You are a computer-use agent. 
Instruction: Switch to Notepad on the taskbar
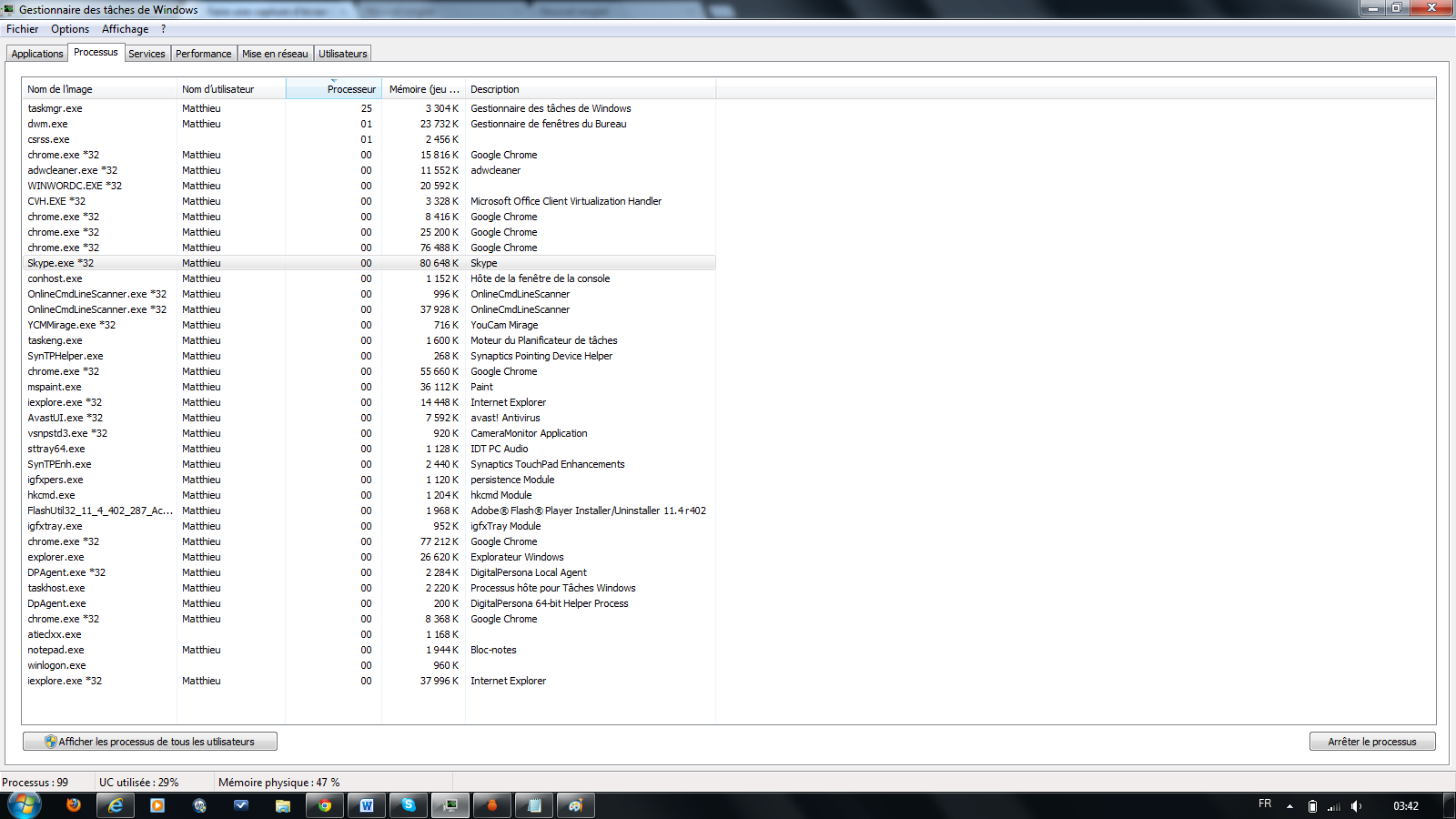tap(534, 805)
